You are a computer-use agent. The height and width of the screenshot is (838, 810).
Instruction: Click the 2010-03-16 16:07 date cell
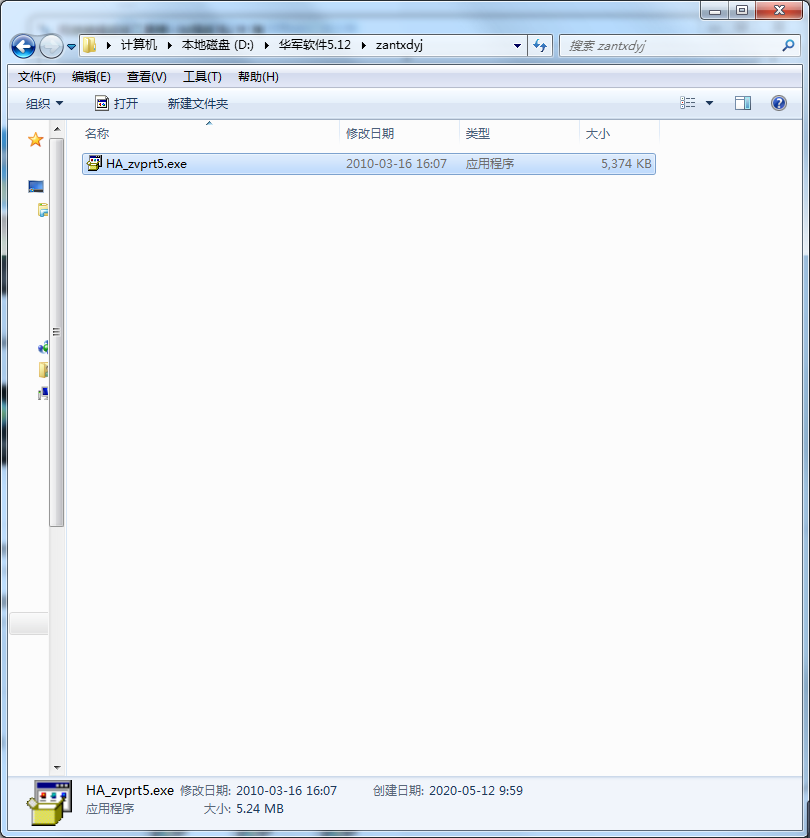point(396,164)
